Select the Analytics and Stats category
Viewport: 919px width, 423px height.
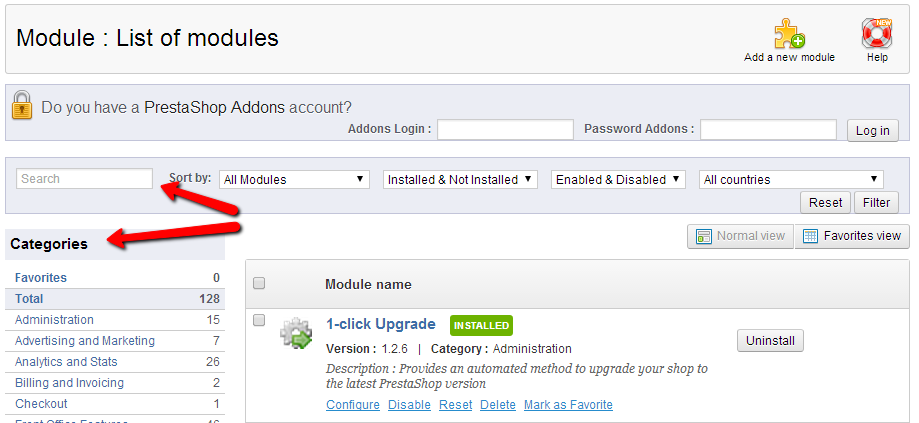coord(66,362)
